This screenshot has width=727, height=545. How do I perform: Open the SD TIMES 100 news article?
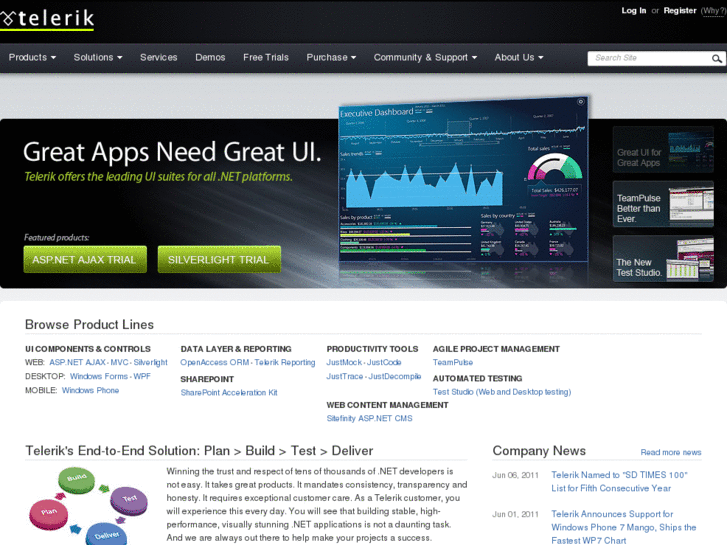pyautogui.click(x=619, y=481)
